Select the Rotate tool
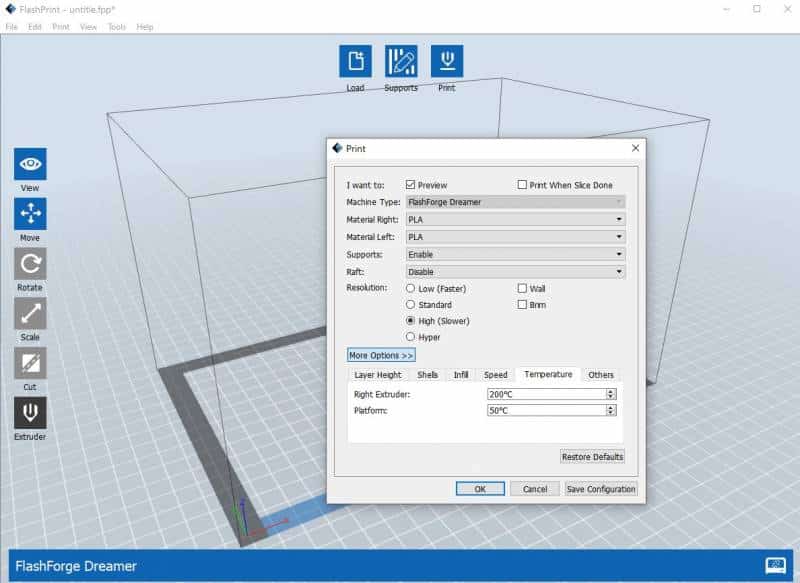Screen dimensions: 800x583 click(30, 264)
